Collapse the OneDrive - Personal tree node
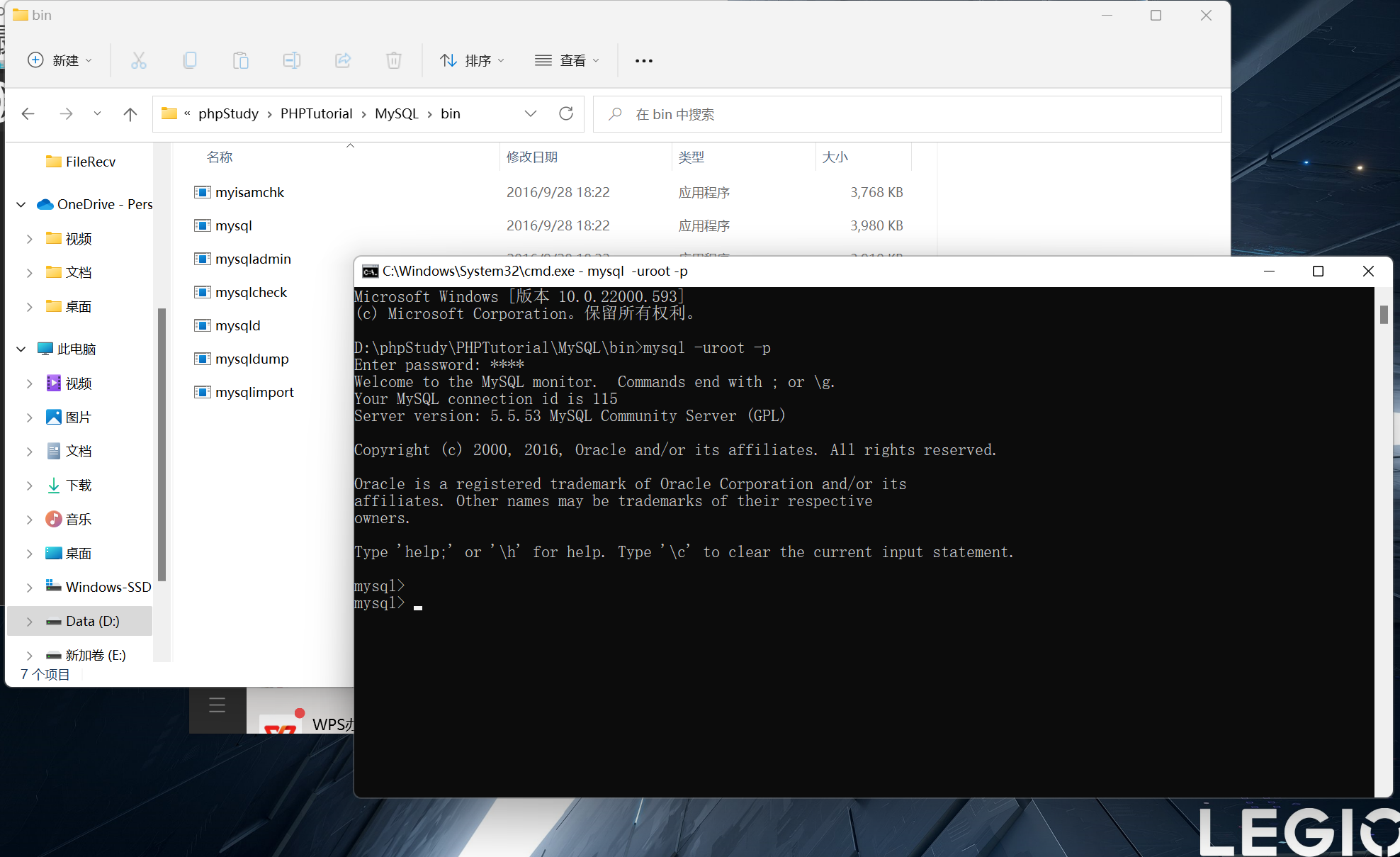The width and height of the screenshot is (1400, 857). point(21,204)
